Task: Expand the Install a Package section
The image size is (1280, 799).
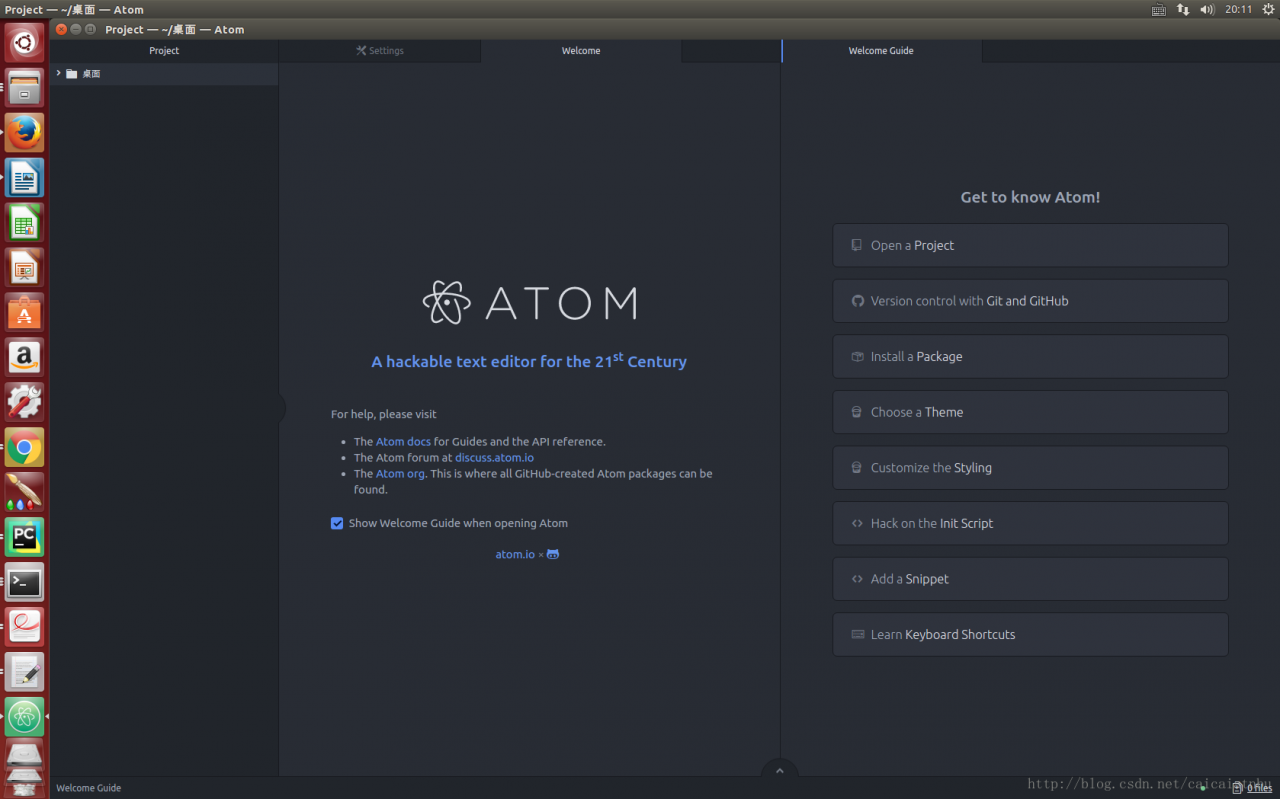Action: coord(1030,357)
